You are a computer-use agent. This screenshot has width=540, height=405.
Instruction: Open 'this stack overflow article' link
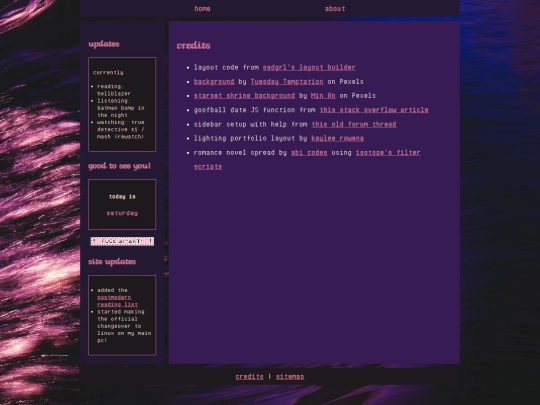pyautogui.click(x=374, y=110)
